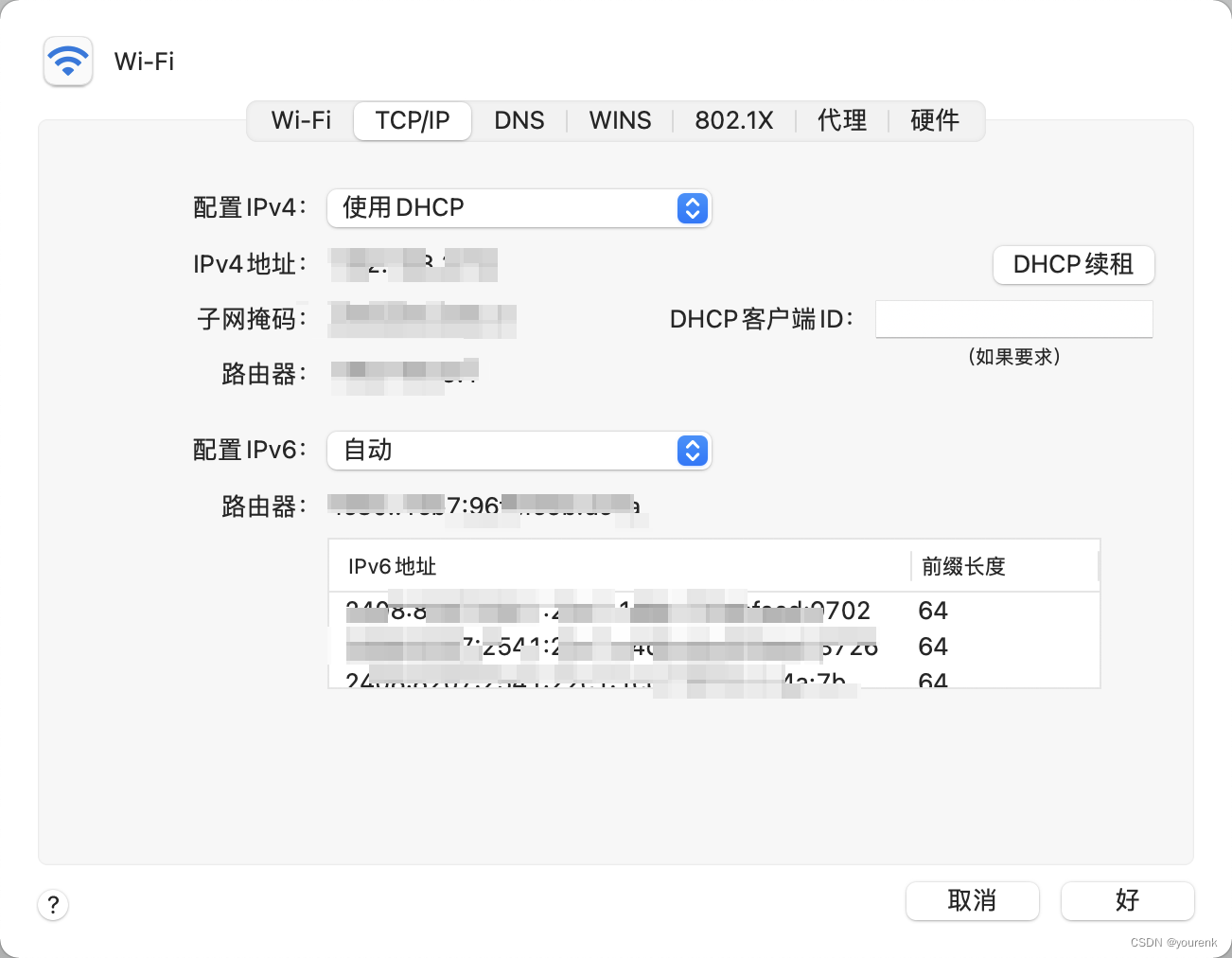
Task: Open the DNS tab
Action: point(519,120)
